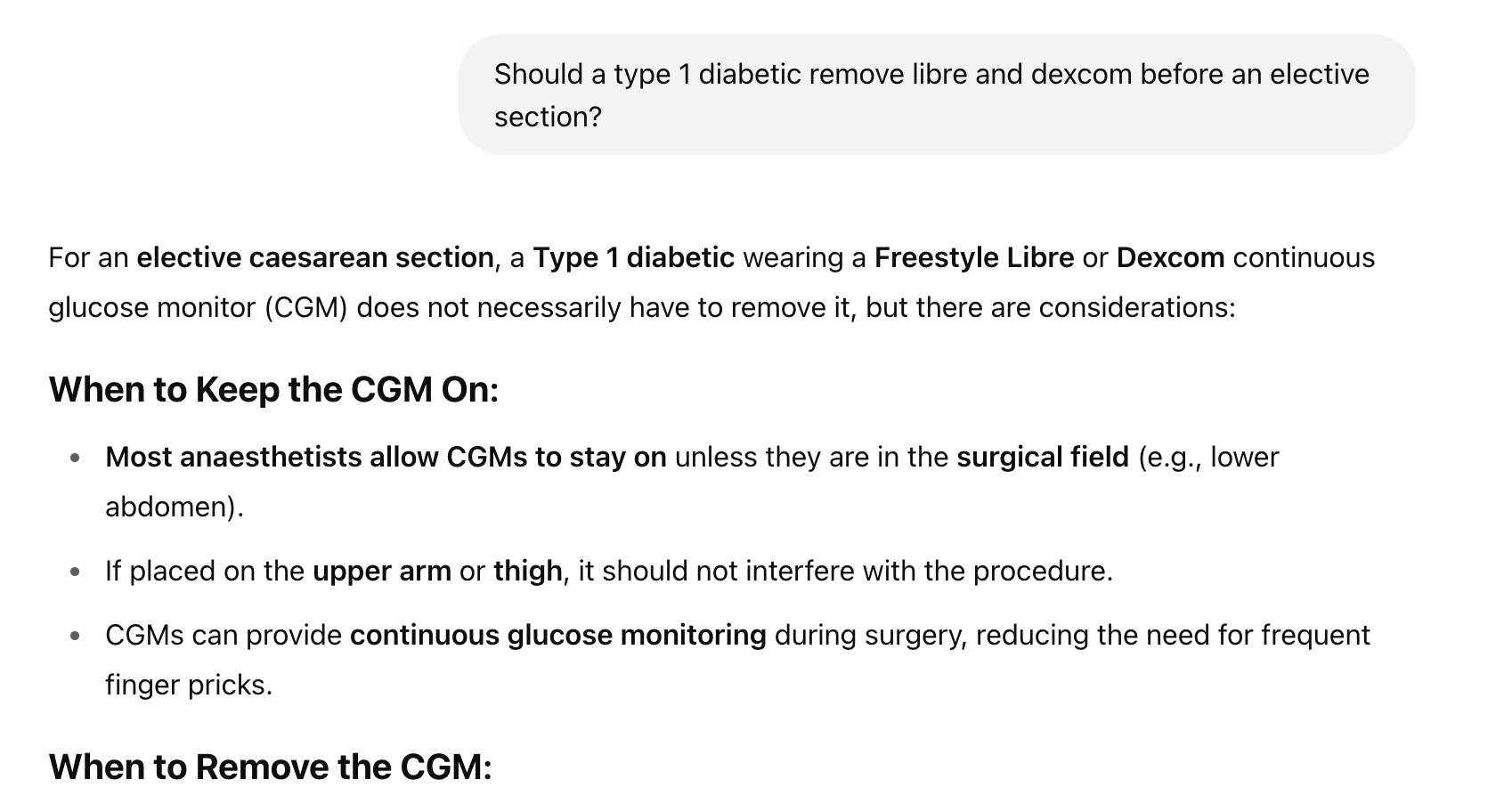Click the bold 'Freestyle Libre' text
This screenshot has width=1496, height=812.
point(974,258)
